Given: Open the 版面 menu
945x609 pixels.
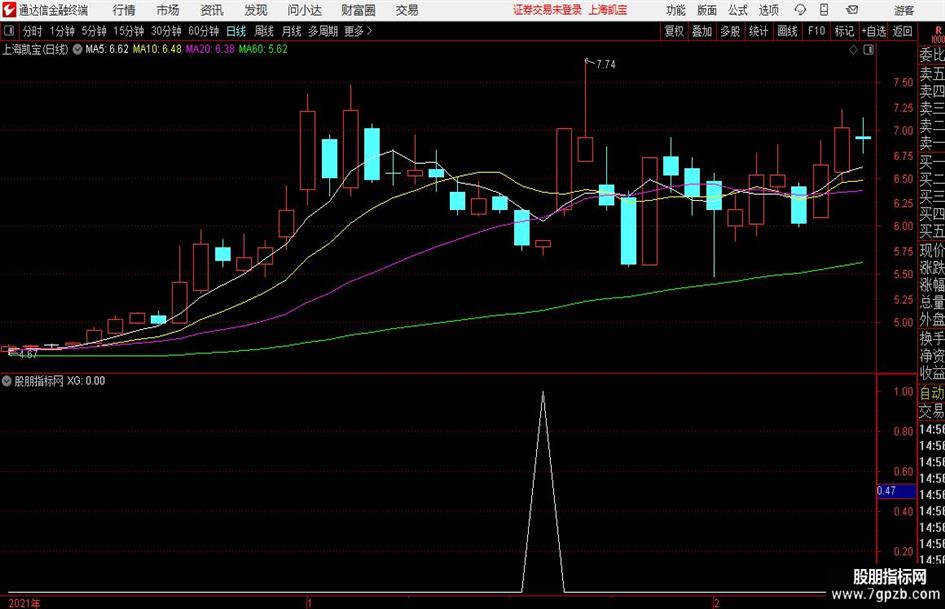Looking at the screenshot, I should (x=707, y=10).
